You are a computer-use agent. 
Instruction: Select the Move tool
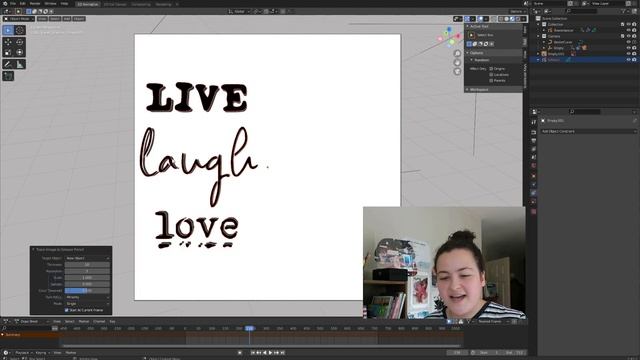click(8, 42)
